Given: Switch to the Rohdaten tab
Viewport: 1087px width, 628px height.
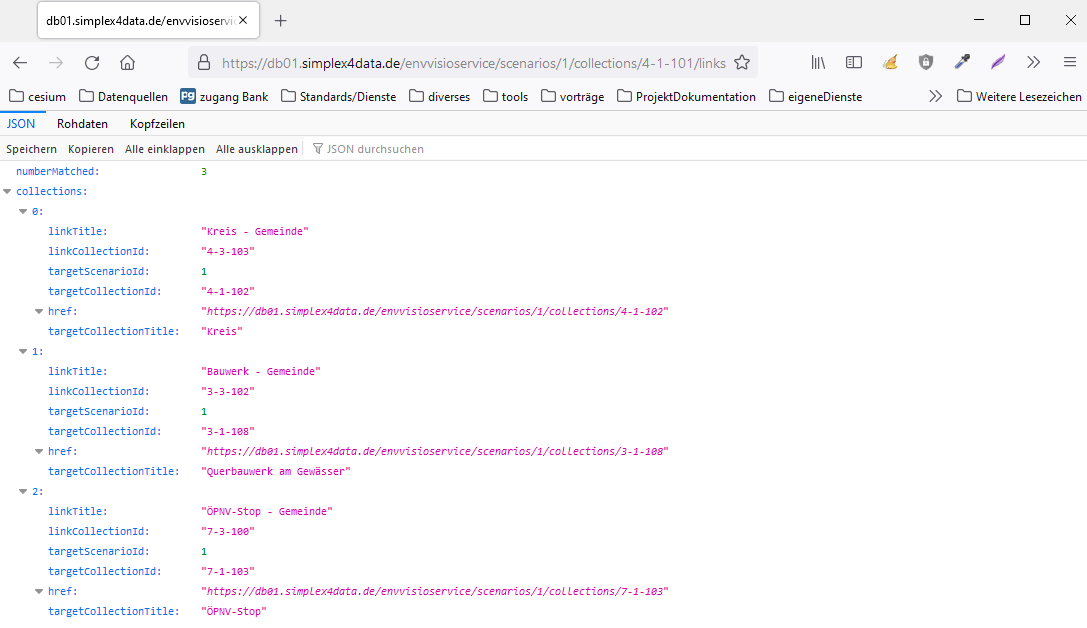Looking at the screenshot, I should (x=82, y=124).
